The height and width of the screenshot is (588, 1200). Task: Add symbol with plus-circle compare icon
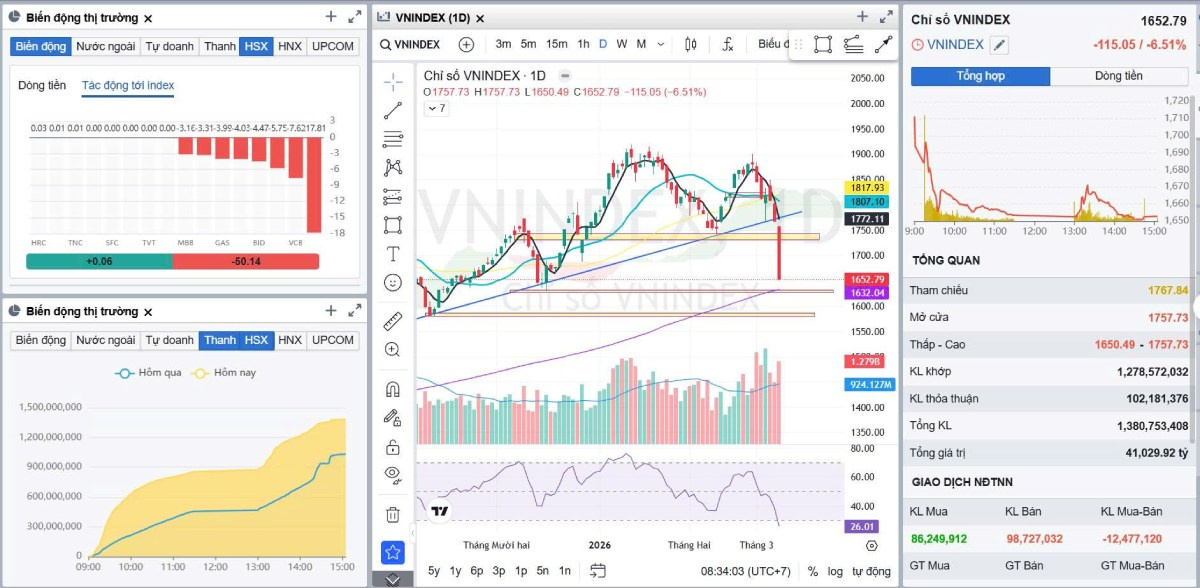(466, 44)
